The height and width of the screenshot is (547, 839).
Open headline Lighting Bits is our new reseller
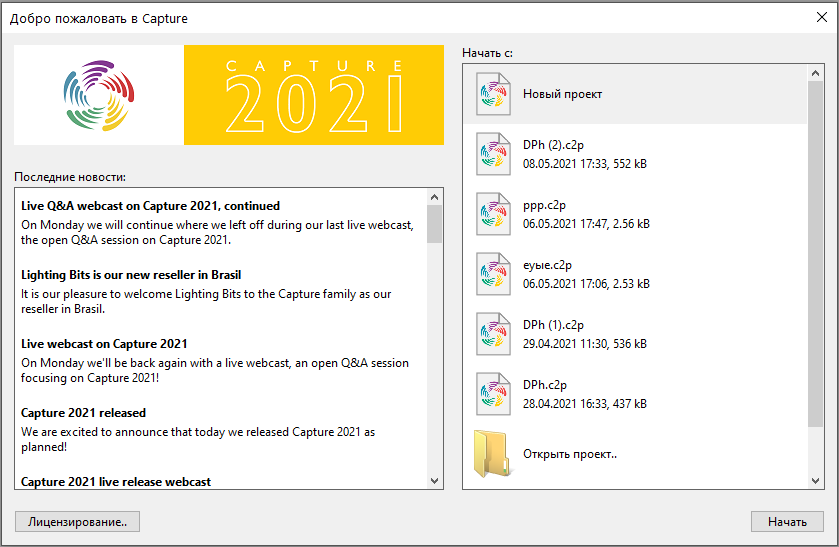coord(131,275)
